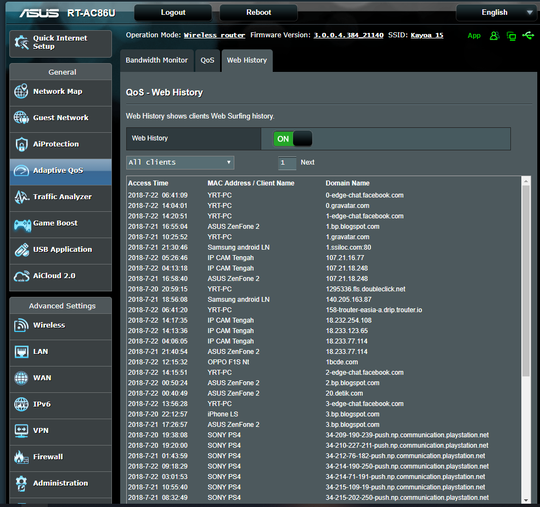The image size is (540, 507).
Task: Switch to the QoS tab
Action: pos(207,60)
